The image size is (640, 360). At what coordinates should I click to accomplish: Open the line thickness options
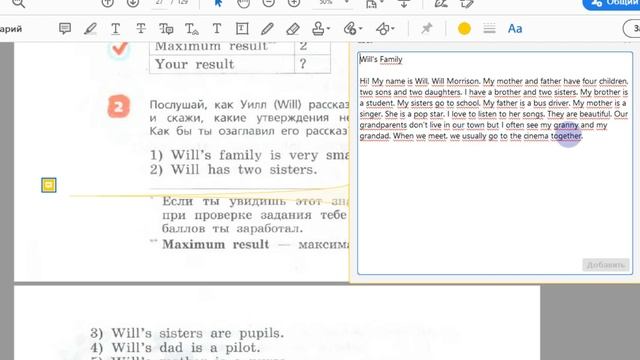point(489,29)
